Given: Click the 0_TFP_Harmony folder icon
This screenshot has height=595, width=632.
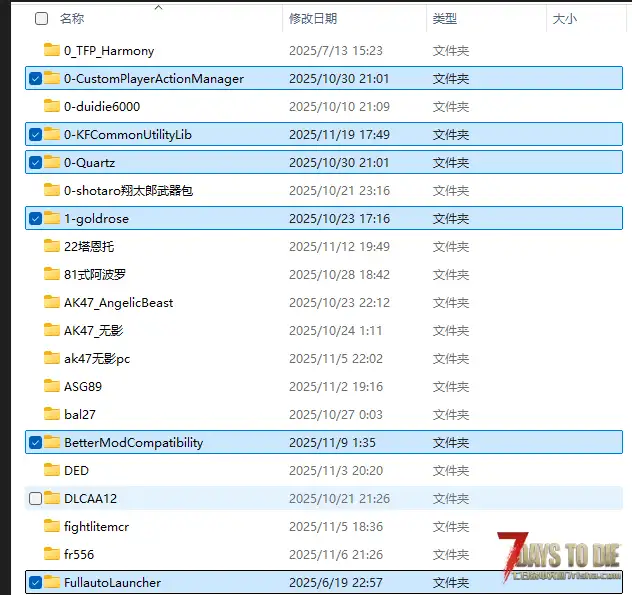Looking at the screenshot, I should point(52,50).
